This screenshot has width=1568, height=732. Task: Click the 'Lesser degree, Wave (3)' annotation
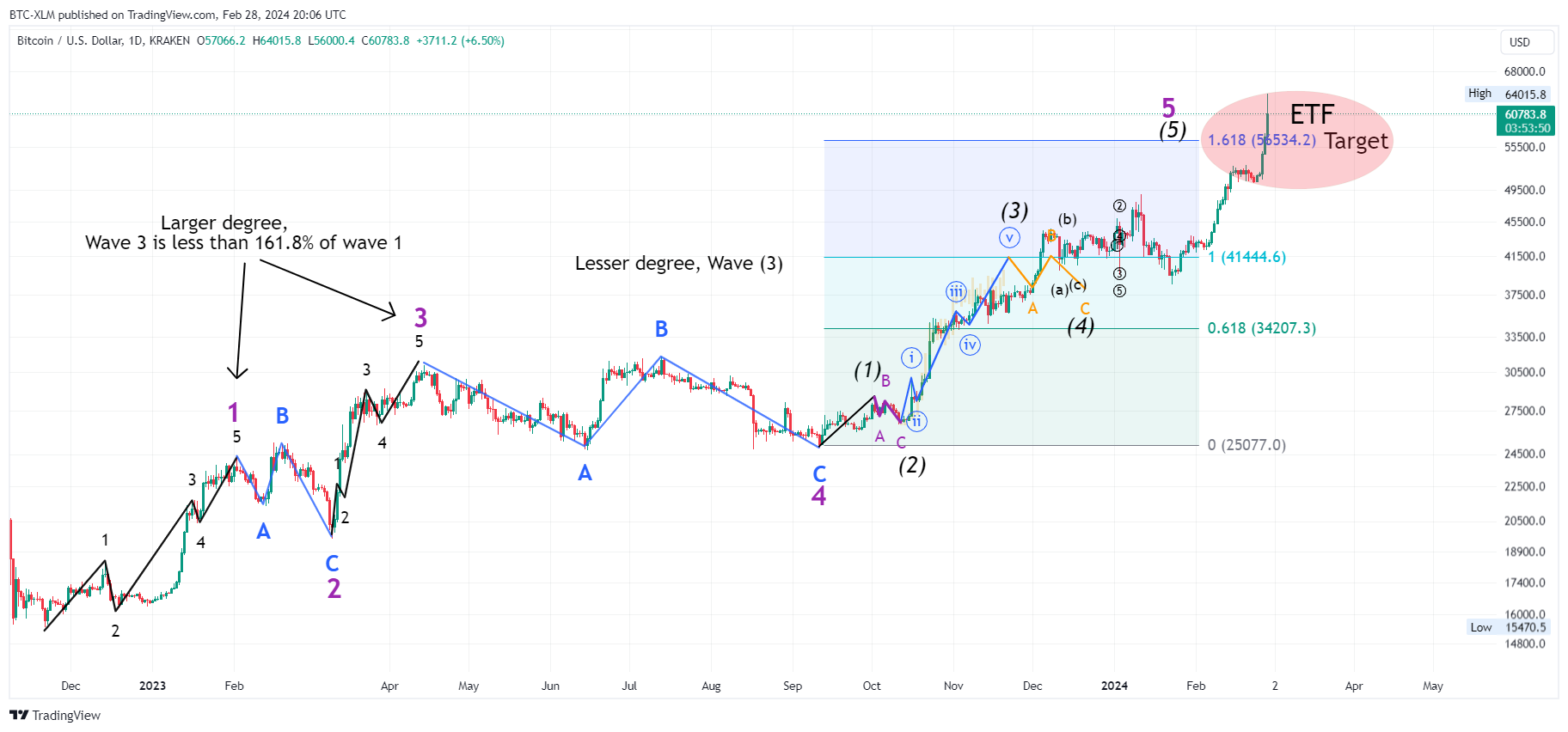[x=678, y=264]
